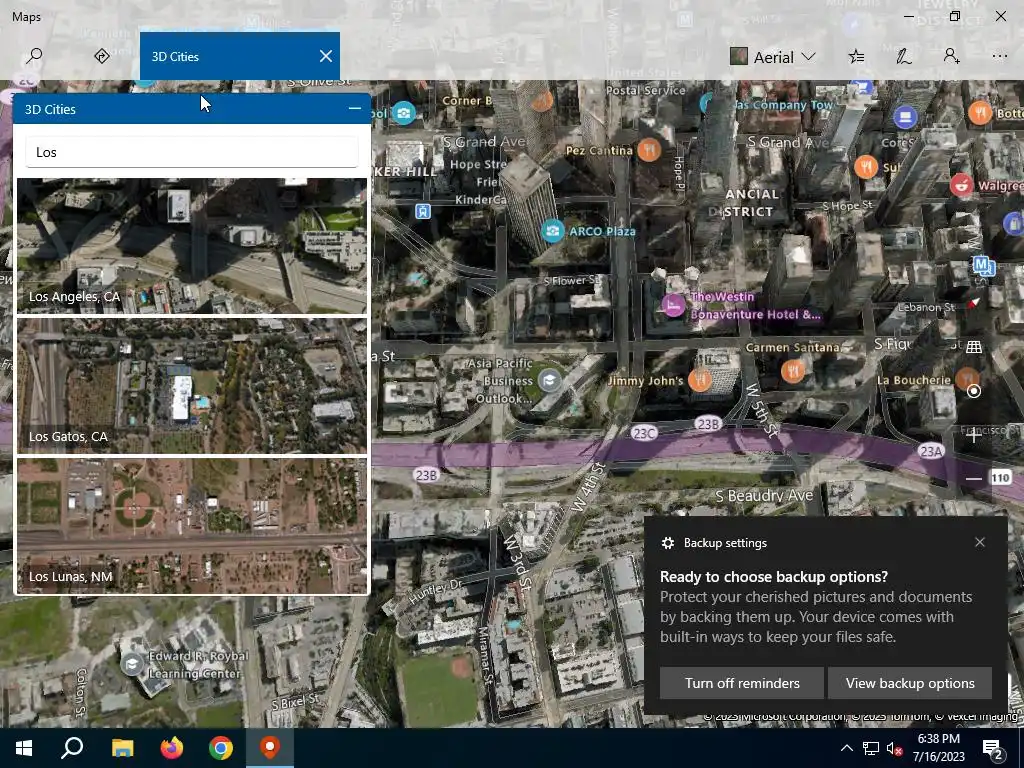Switch to the 3D Cities tab
Viewport: 1024px width, 768px height.
pos(229,56)
